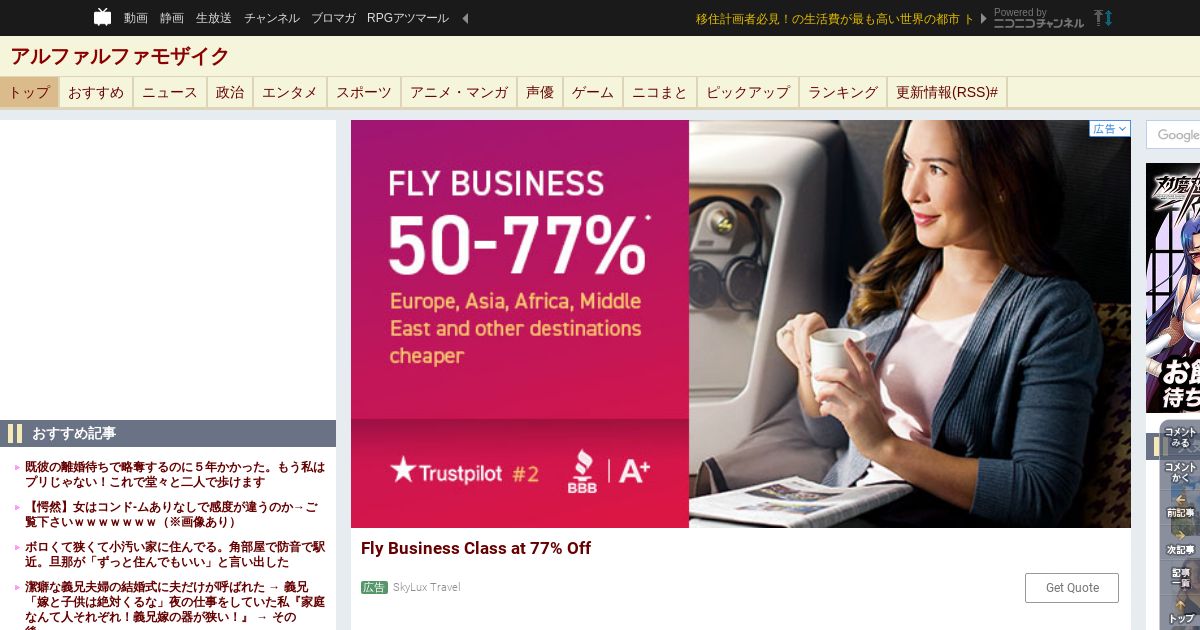Viewport: 1200px width, 630px height.
Task: Go to next article via 次記事 arrow
Action: point(1181,542)
